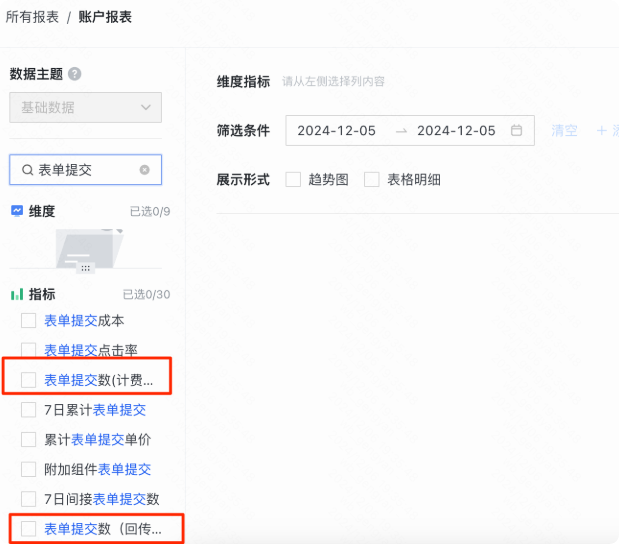Click the 账户报表 breadcrumb
The width and height of the screenshot is (619, 544).
[105, 17]
